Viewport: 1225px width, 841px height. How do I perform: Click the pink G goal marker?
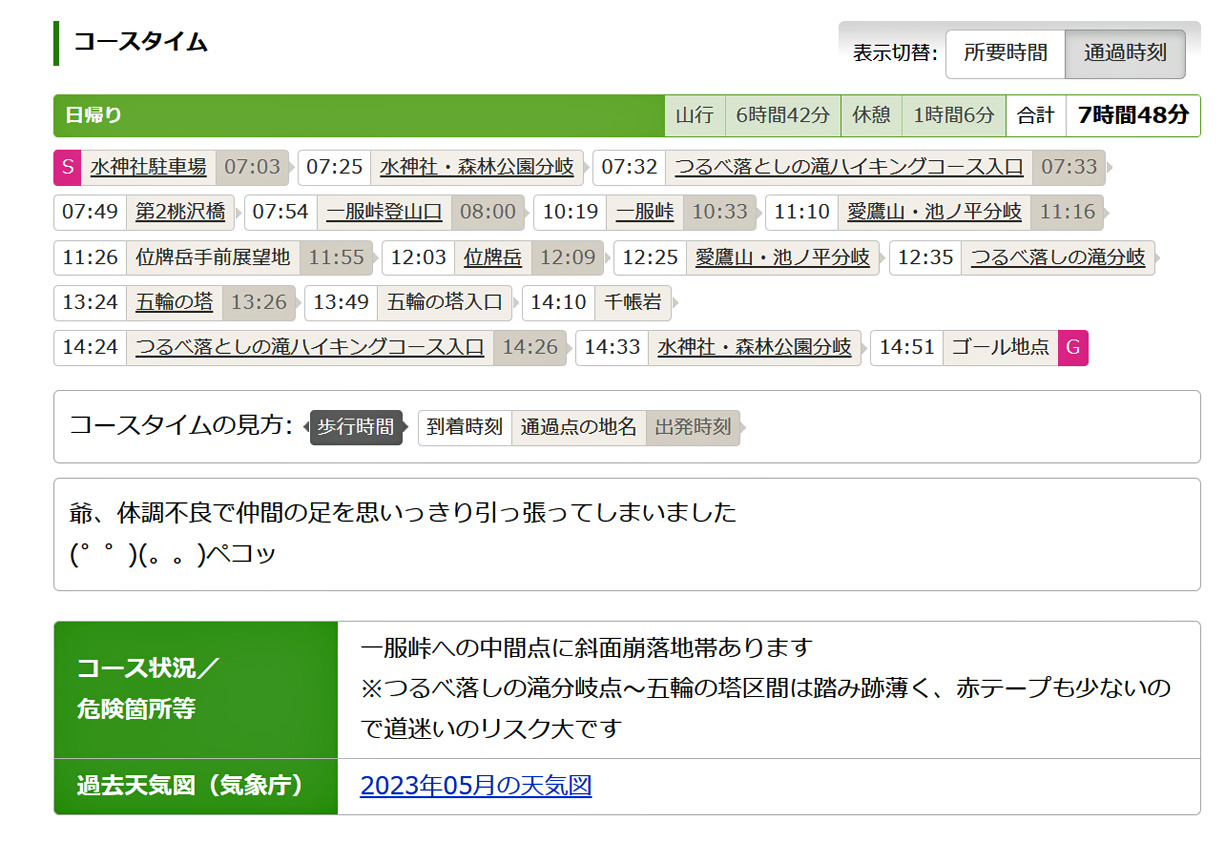click(x=1073, y=347)
